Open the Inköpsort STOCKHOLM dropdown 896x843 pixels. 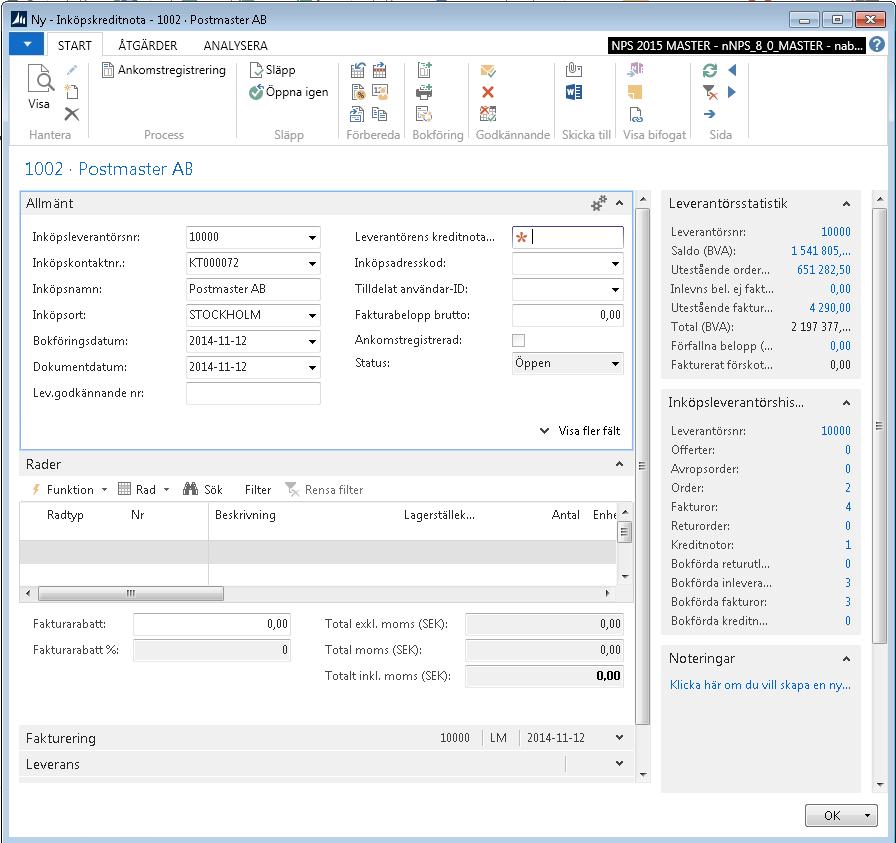312,315
